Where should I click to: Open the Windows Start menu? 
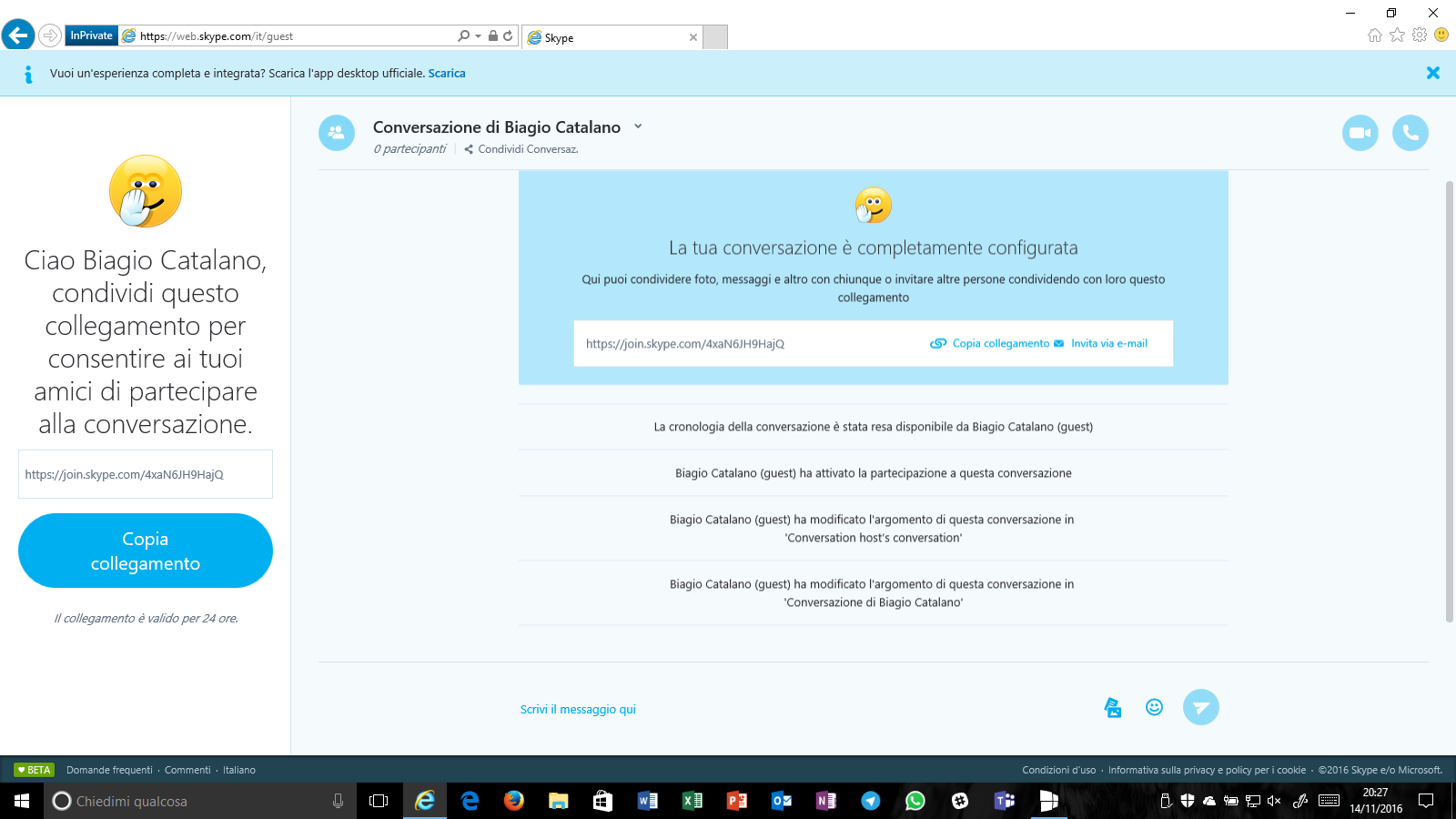[22, 801]
